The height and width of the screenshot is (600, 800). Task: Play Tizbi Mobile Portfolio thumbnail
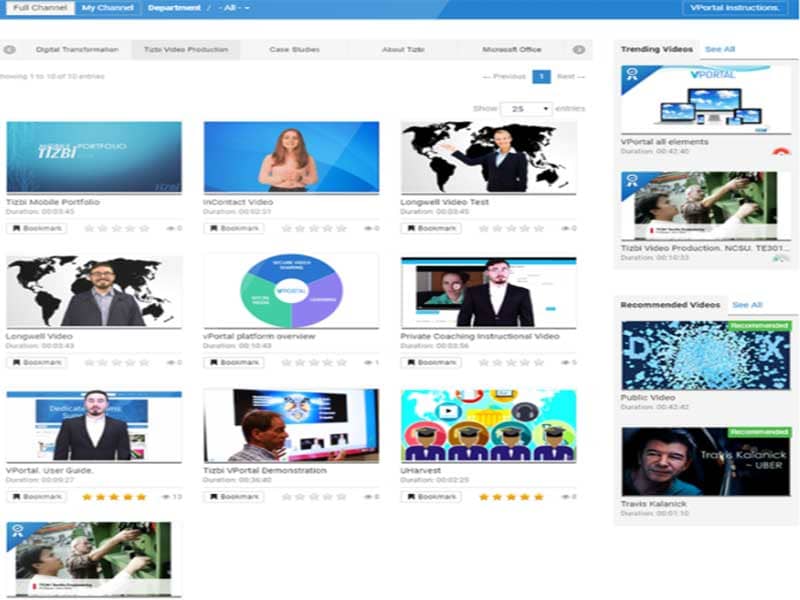pyautogui.click(x=94, y=157)
